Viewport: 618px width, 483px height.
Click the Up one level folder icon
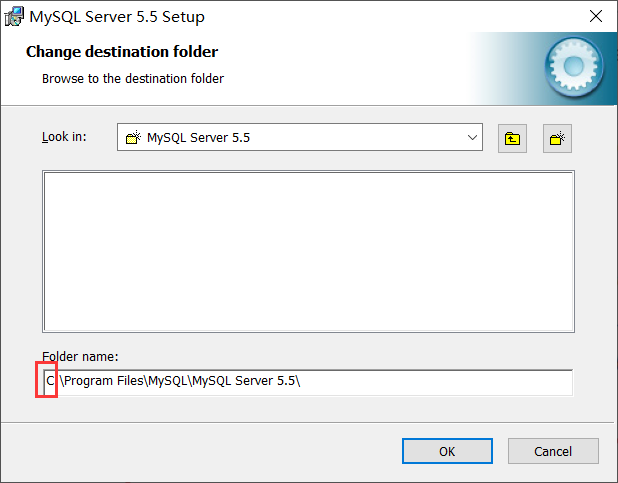click(x=512, y=138)
